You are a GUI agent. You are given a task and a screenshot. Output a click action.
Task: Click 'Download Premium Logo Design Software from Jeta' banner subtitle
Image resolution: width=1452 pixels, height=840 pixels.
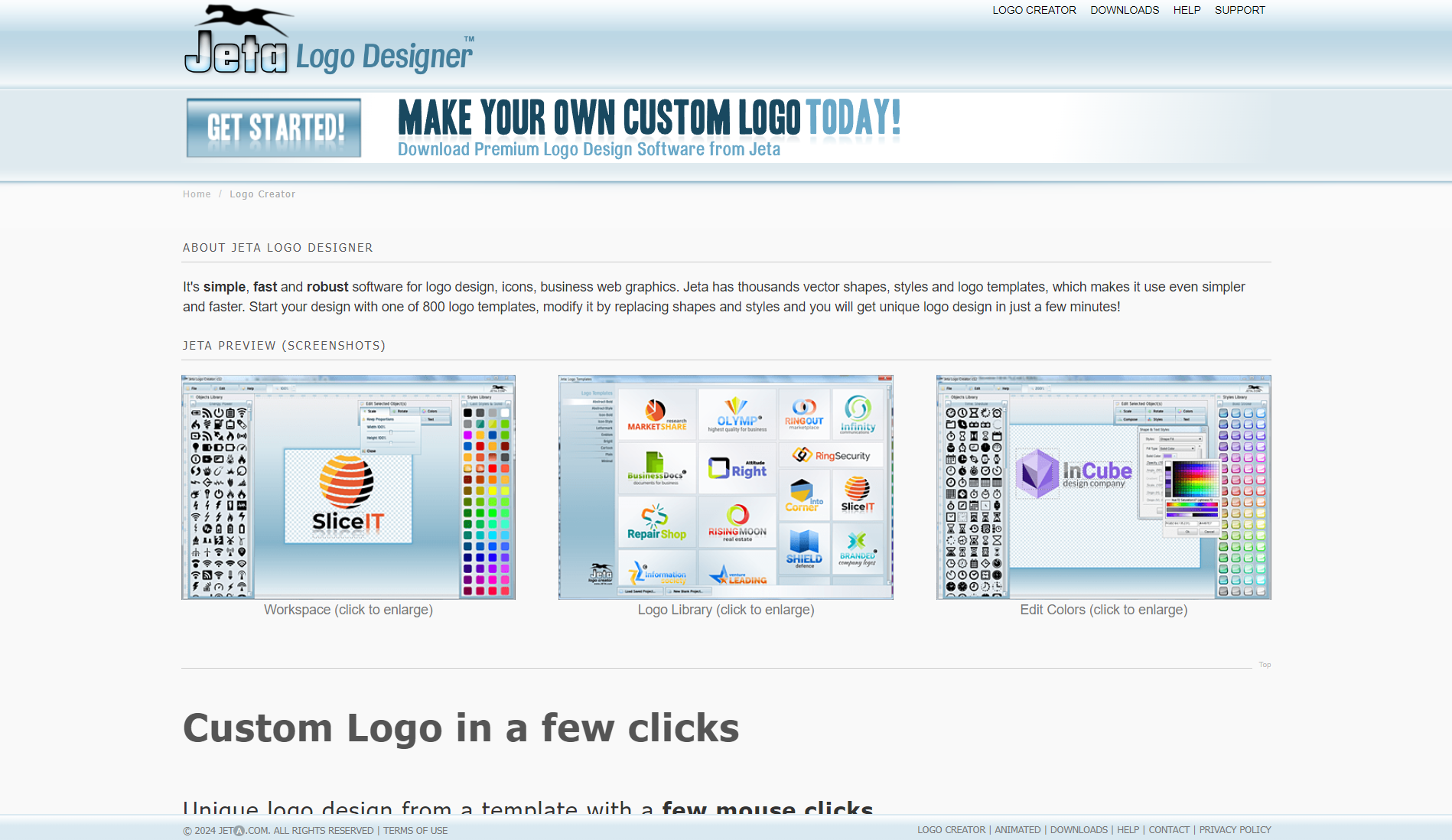pos(589,149)
